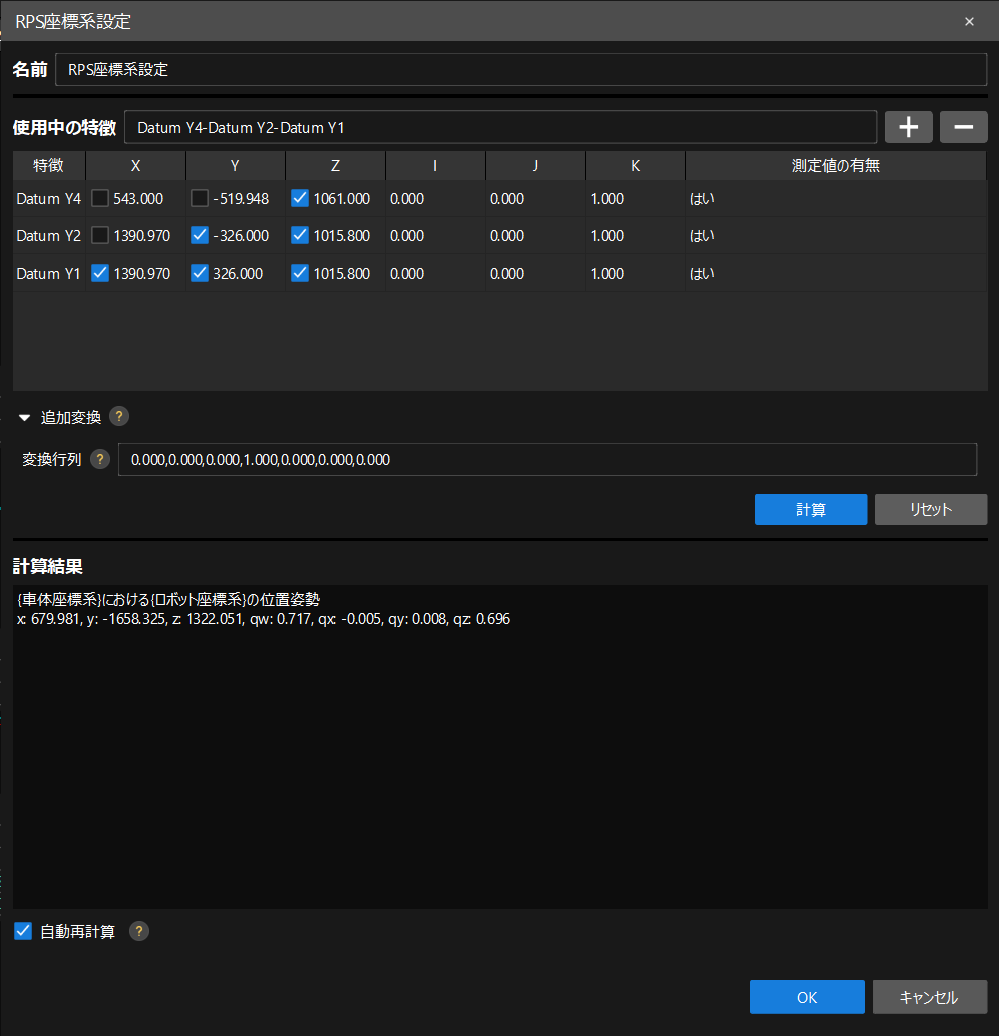
Task: Click Datum Y1 Z value 1015.800
Action: [x=342, y=273]
